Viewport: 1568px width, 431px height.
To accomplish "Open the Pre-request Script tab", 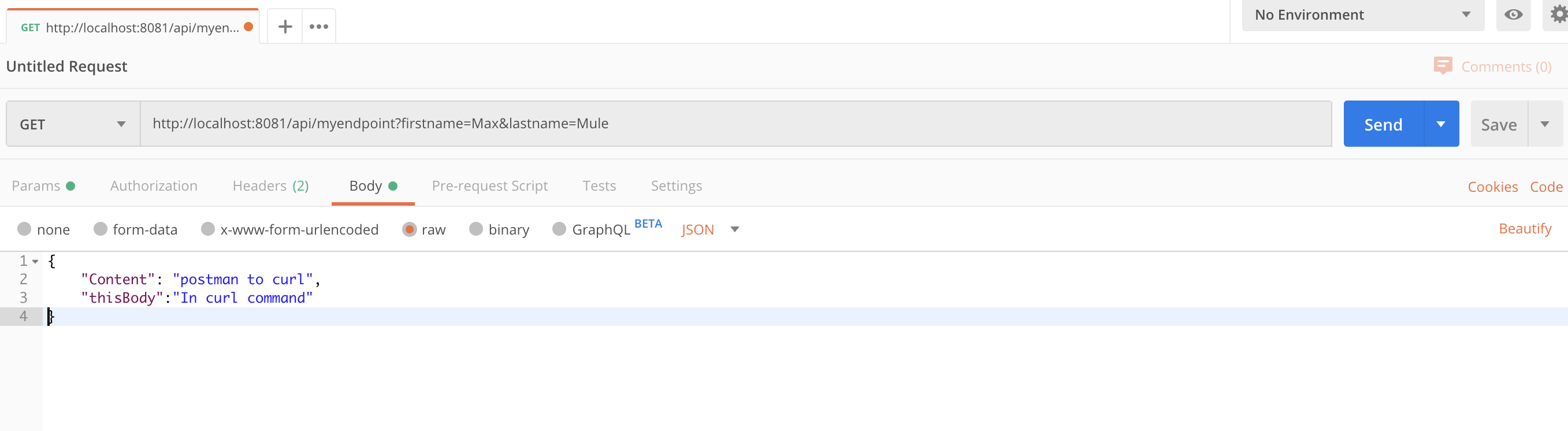I will 489,185.
